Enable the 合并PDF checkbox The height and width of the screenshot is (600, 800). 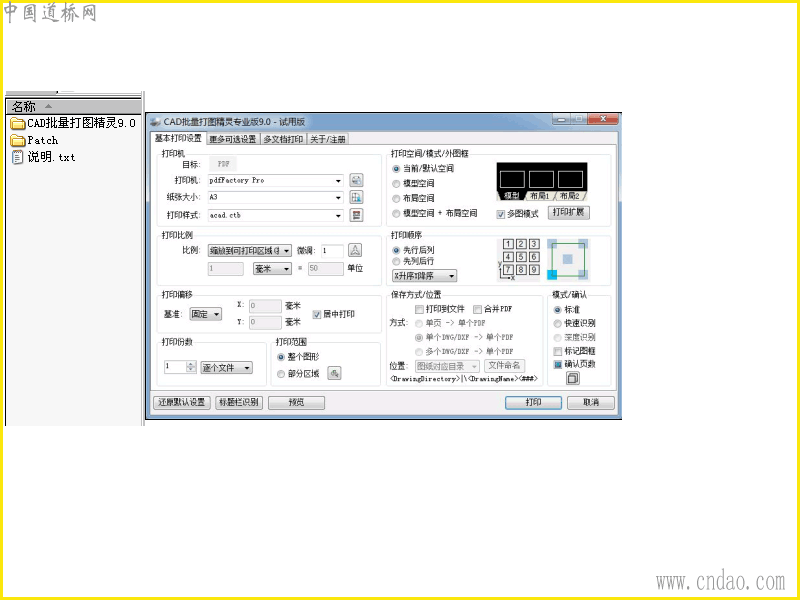coord(478,309)
